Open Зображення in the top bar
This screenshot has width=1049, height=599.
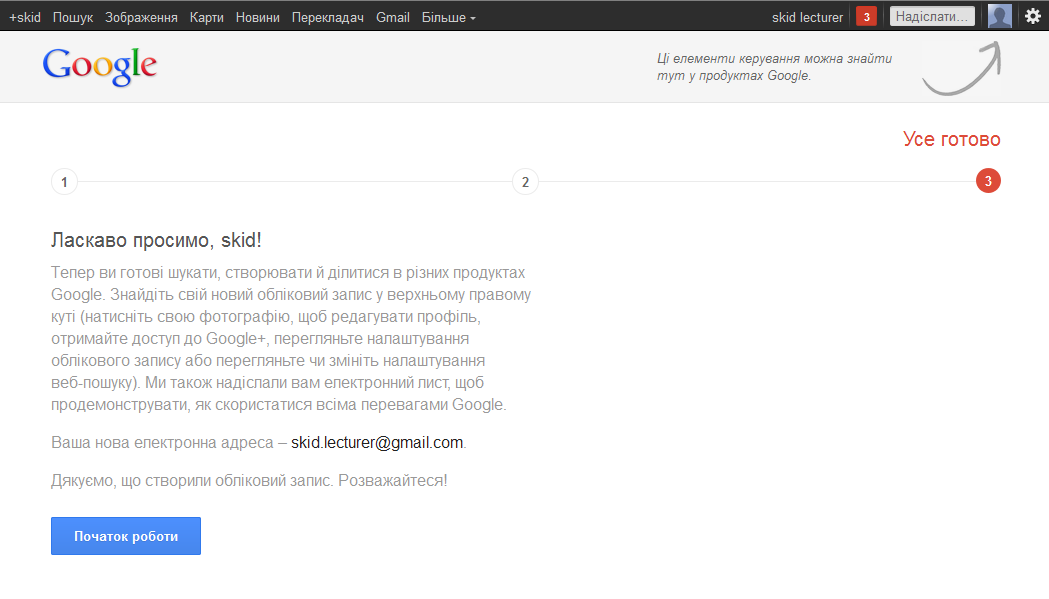pos(141,17)
